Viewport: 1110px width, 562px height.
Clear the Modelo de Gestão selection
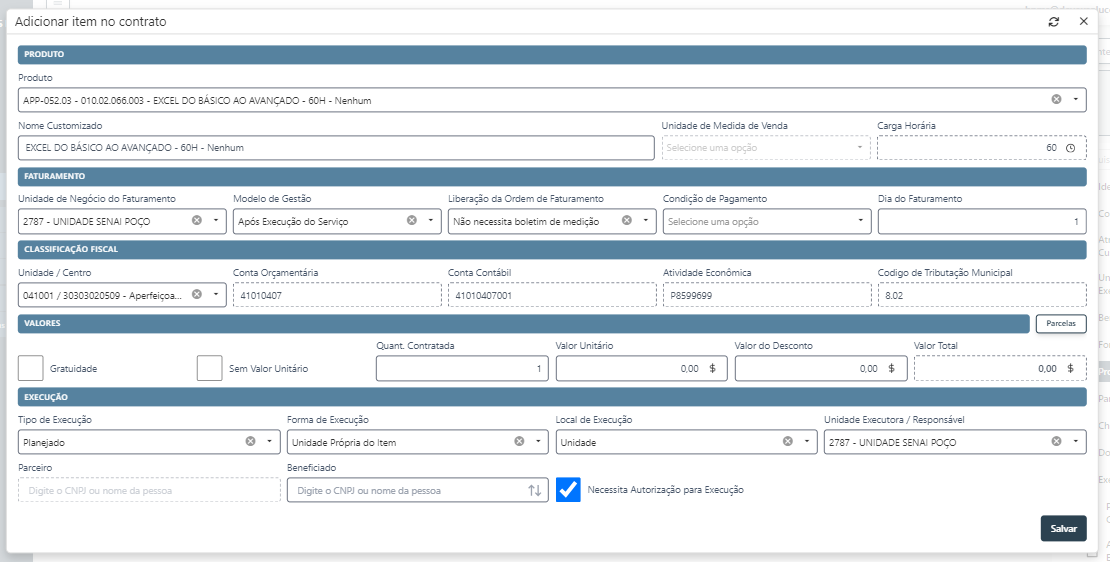tap(412, 220)
